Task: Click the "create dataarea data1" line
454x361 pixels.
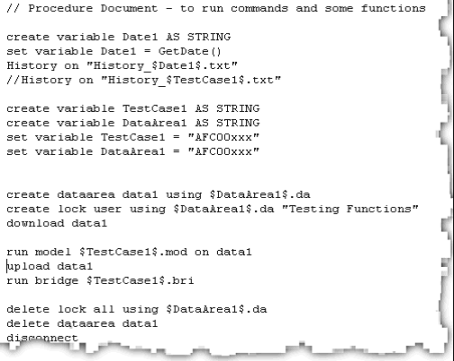Action: [x=158, y=195]
